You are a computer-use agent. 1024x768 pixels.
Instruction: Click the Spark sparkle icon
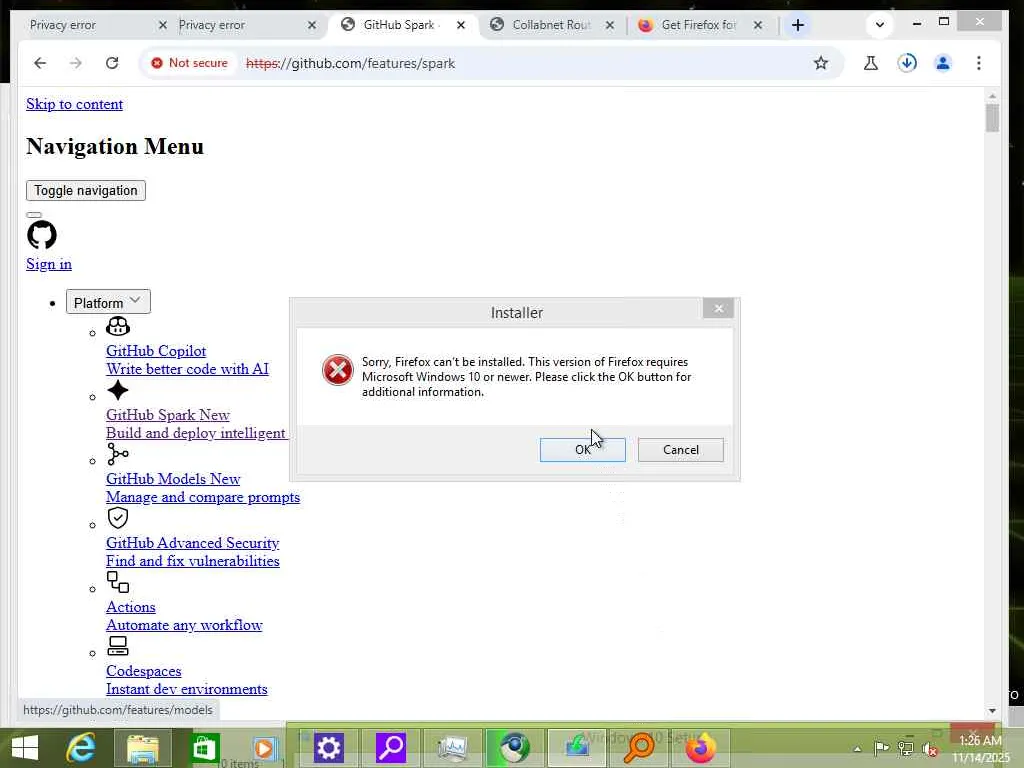(x=118, y=391)
